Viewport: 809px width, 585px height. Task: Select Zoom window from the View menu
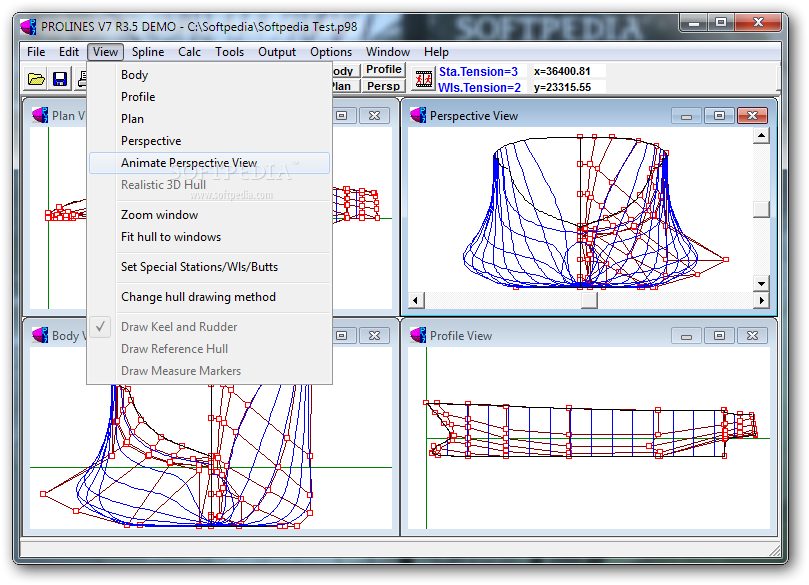point(209,215)
